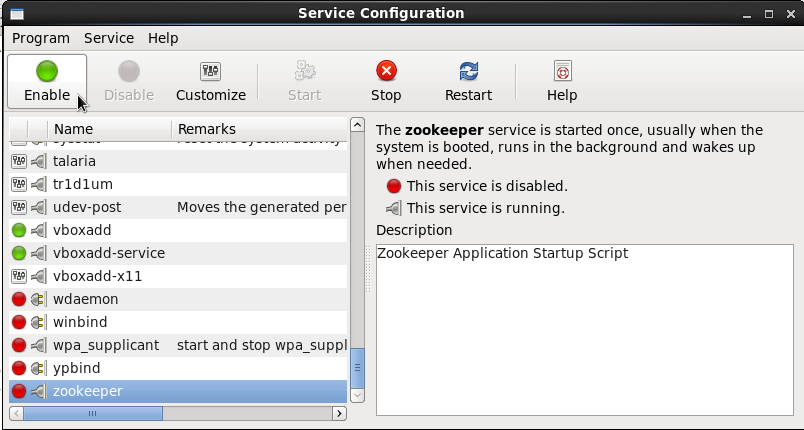Open the Service menu

point(109,38)
